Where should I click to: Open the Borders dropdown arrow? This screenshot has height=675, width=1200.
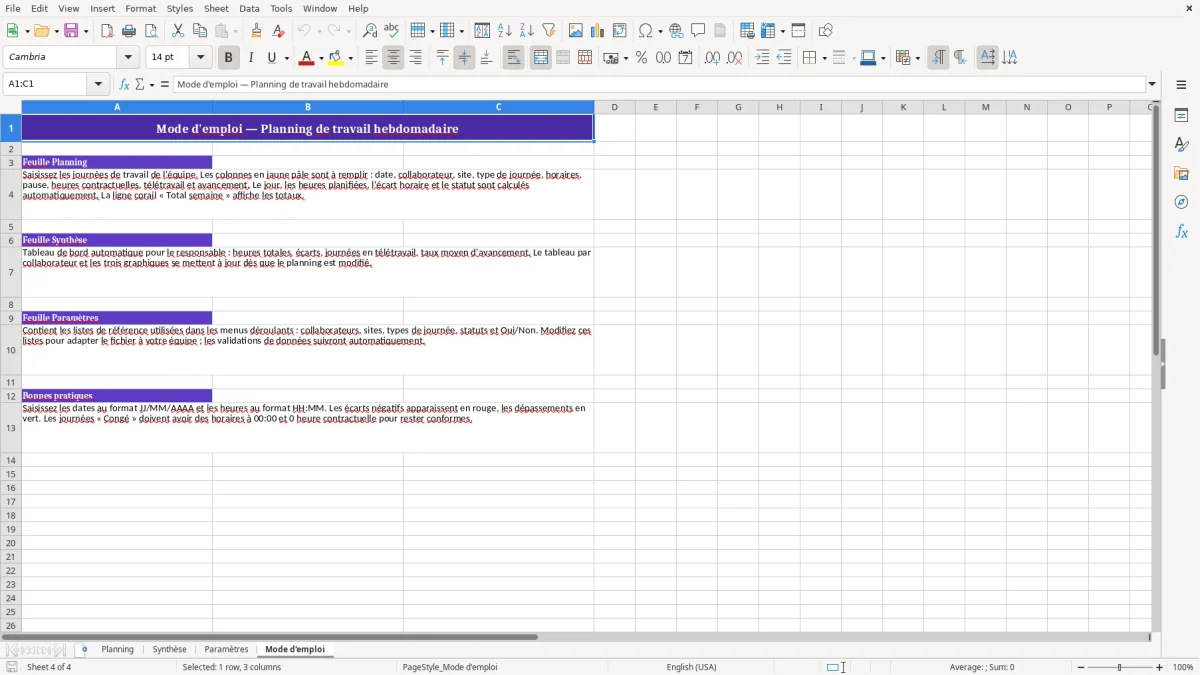(823, 58)
